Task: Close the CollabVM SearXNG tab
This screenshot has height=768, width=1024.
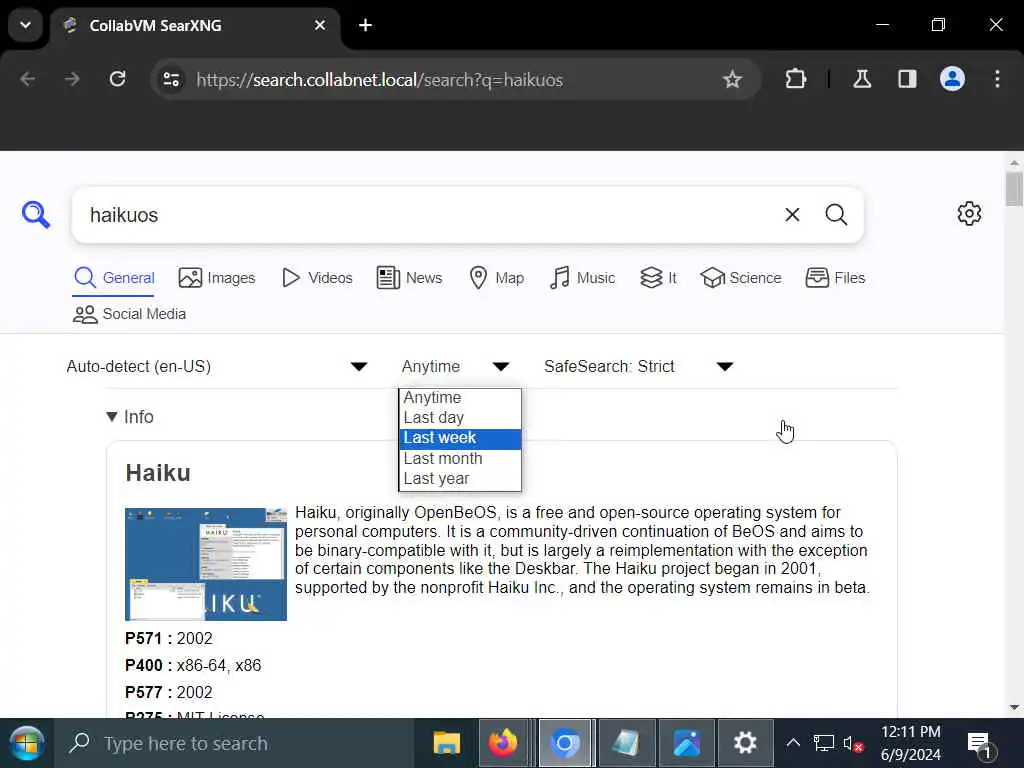Action: point(319,25)
